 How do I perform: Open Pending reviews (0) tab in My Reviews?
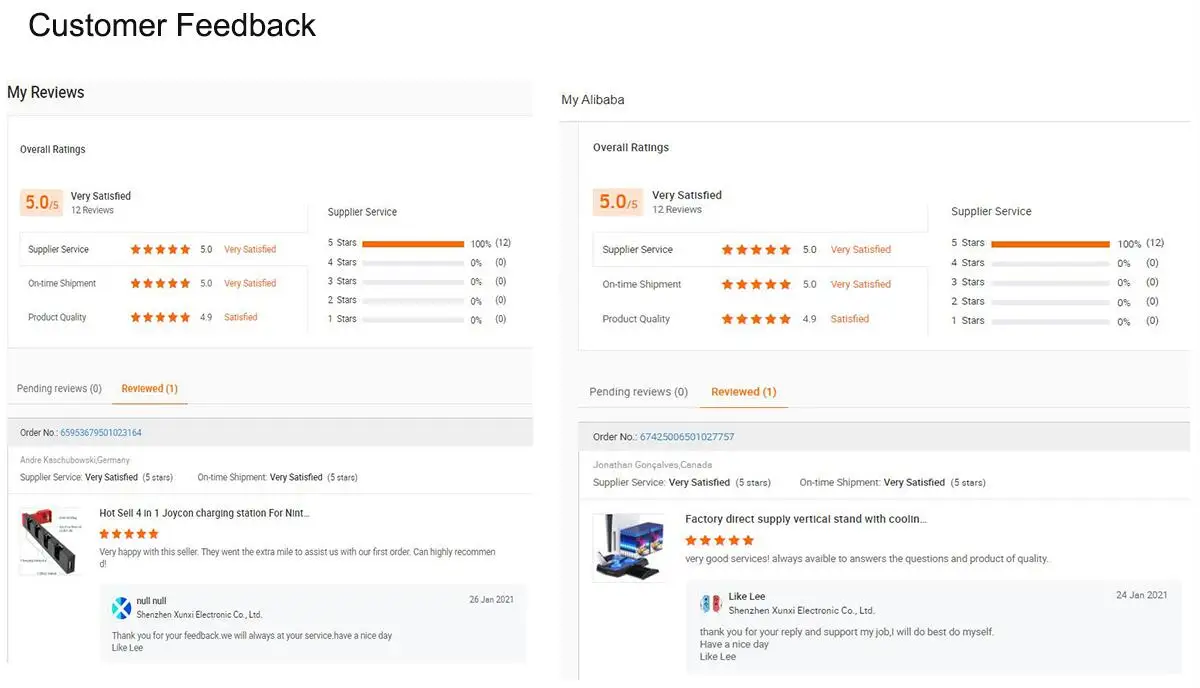59,389
